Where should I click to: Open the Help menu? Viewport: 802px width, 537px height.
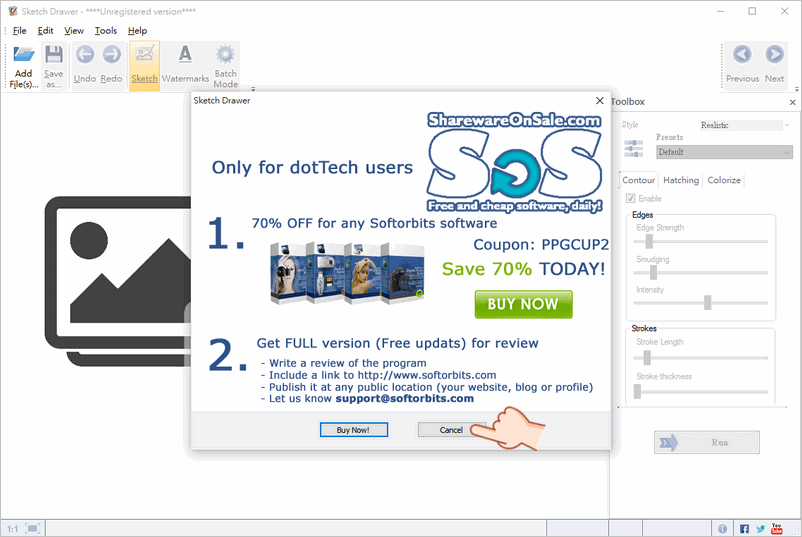point(138,31)
